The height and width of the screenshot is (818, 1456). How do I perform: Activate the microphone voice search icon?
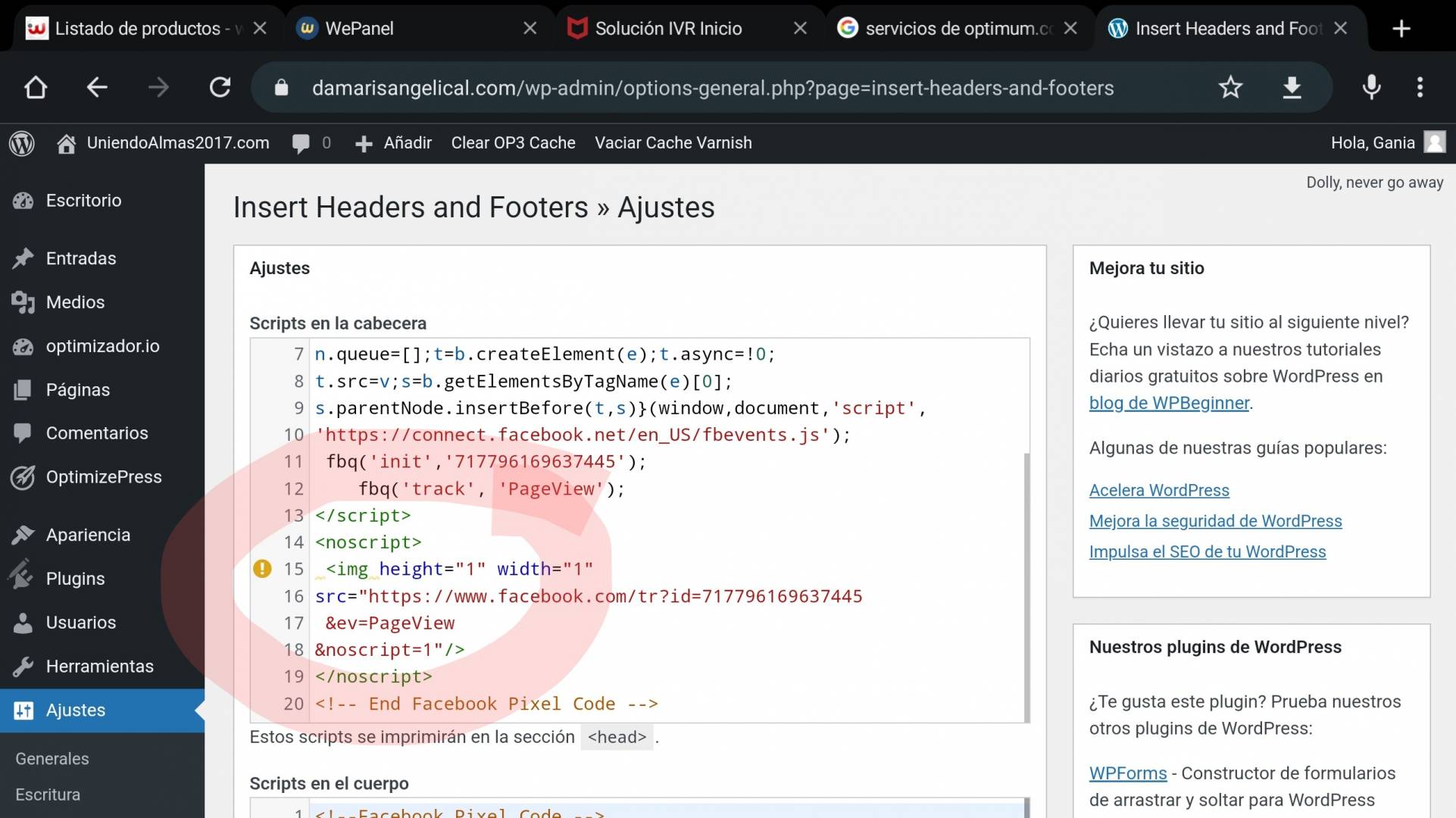coord(1371,88)
